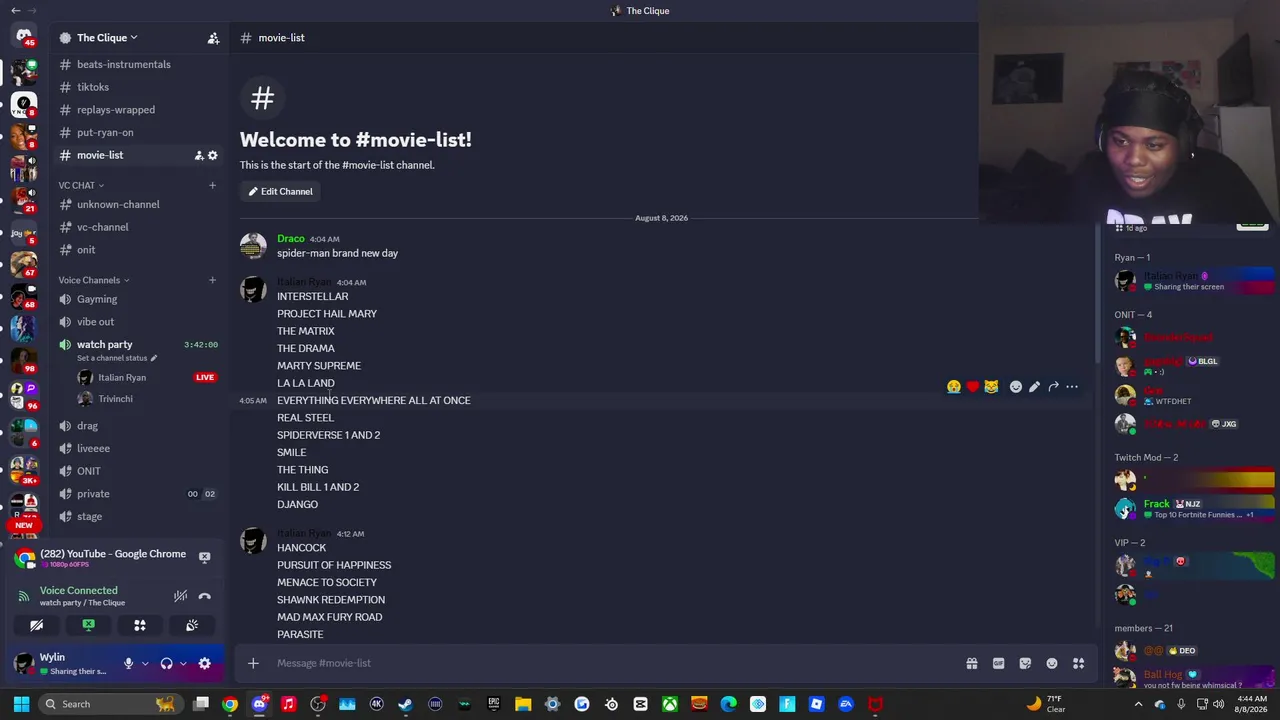Open Google Chrome from the taskbar
This screenshot has height=720, width=1280.
click(230, 704)
